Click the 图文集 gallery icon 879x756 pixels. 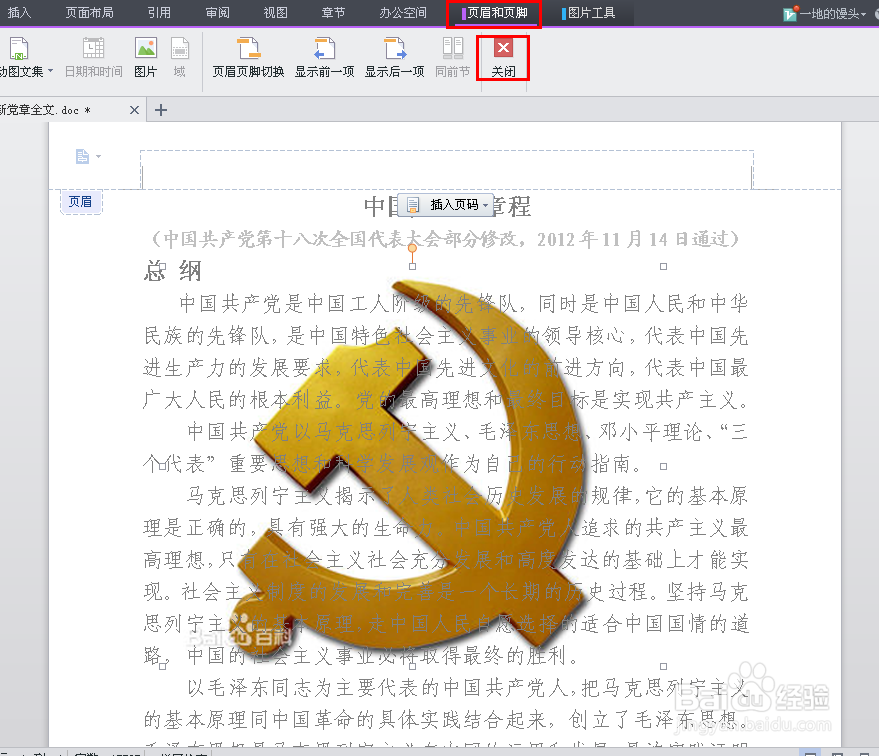(x=17, y=50)
